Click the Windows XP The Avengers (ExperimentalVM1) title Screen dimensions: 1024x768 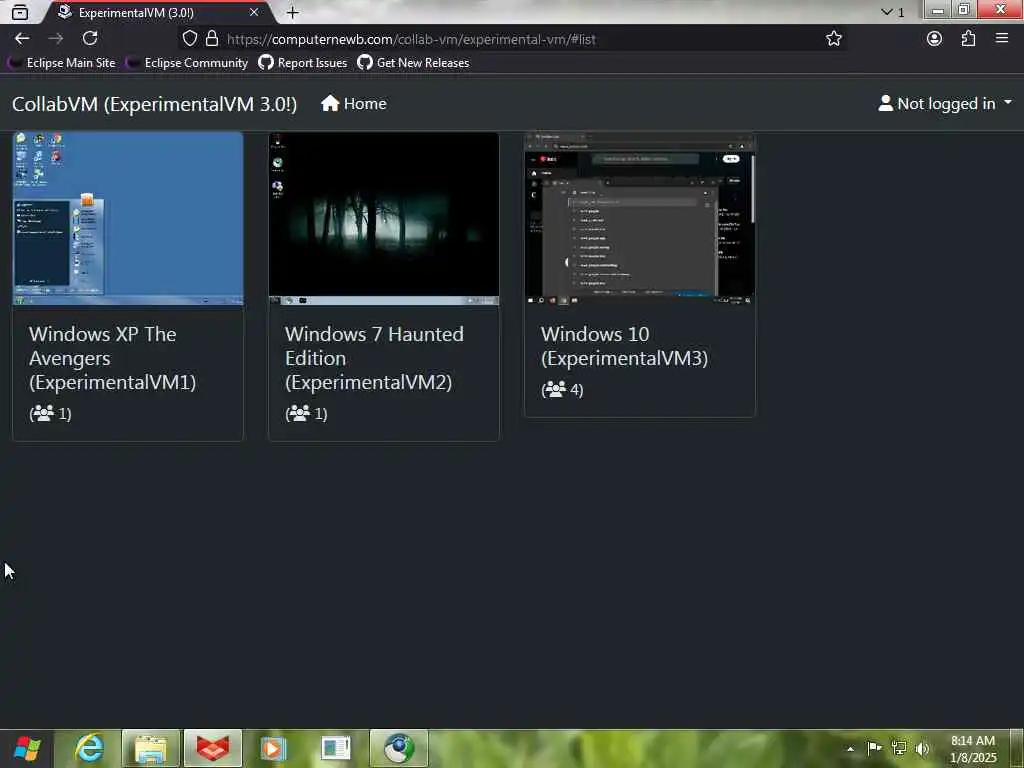113,358
